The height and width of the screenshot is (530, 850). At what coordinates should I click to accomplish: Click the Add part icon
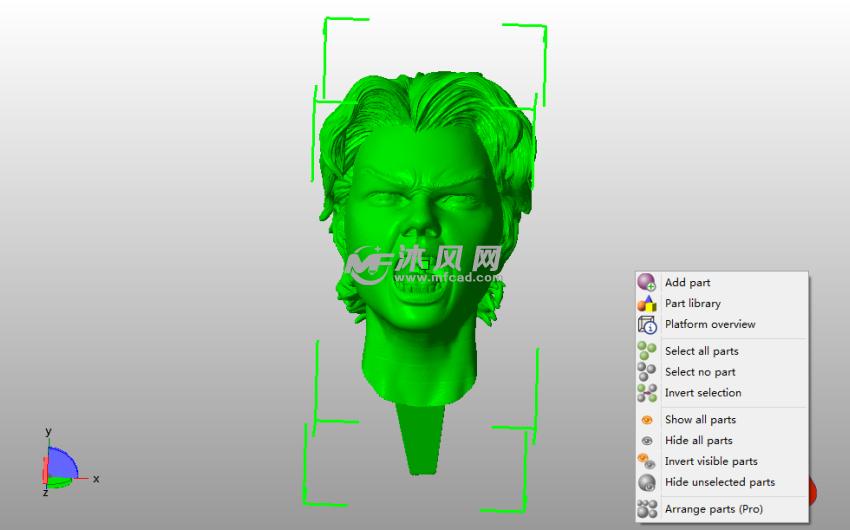[647, 283]
